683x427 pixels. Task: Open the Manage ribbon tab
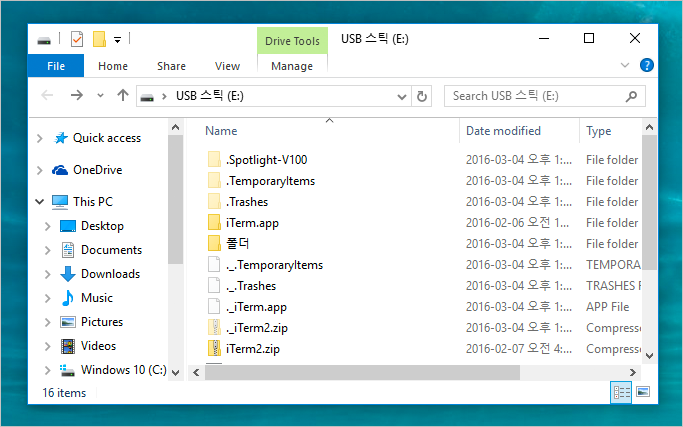(x=292, y=66)
